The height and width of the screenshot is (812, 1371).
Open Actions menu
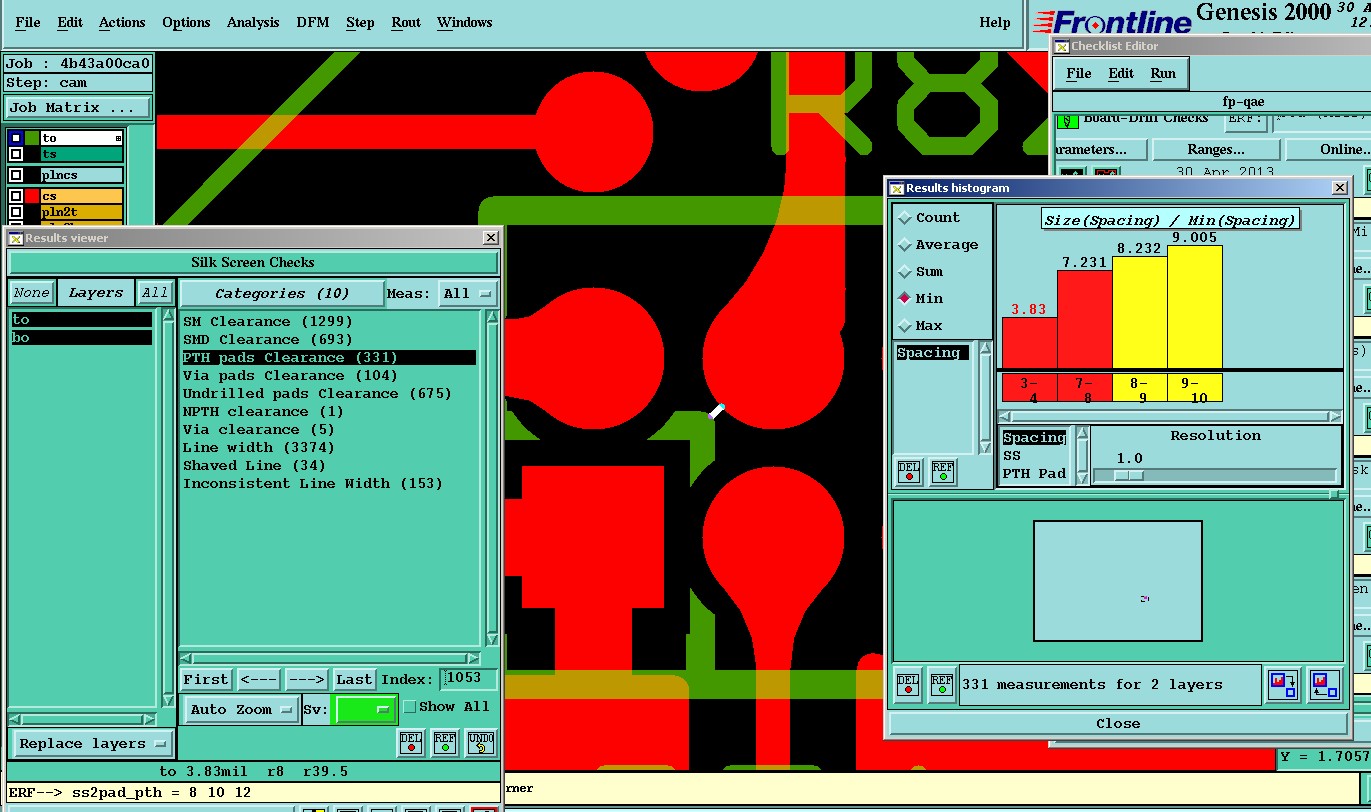pyautogui.click(x=122, y=22)
